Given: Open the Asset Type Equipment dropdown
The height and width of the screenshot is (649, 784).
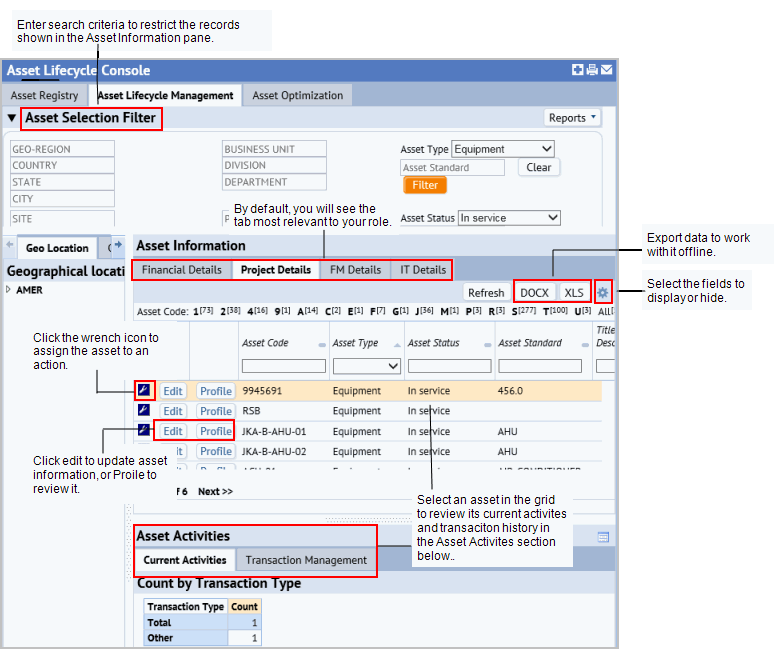Looking at the screenshot, I should coord(503,149).
